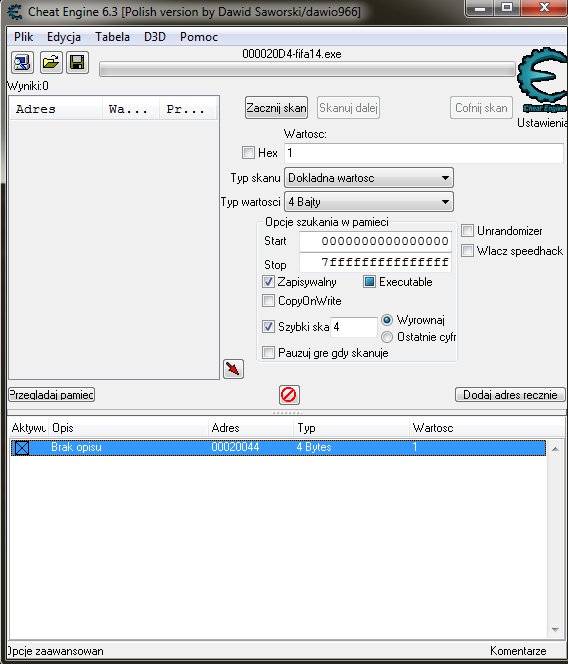
Task: Click the Adres column header in results
Action: click(55, 109)
